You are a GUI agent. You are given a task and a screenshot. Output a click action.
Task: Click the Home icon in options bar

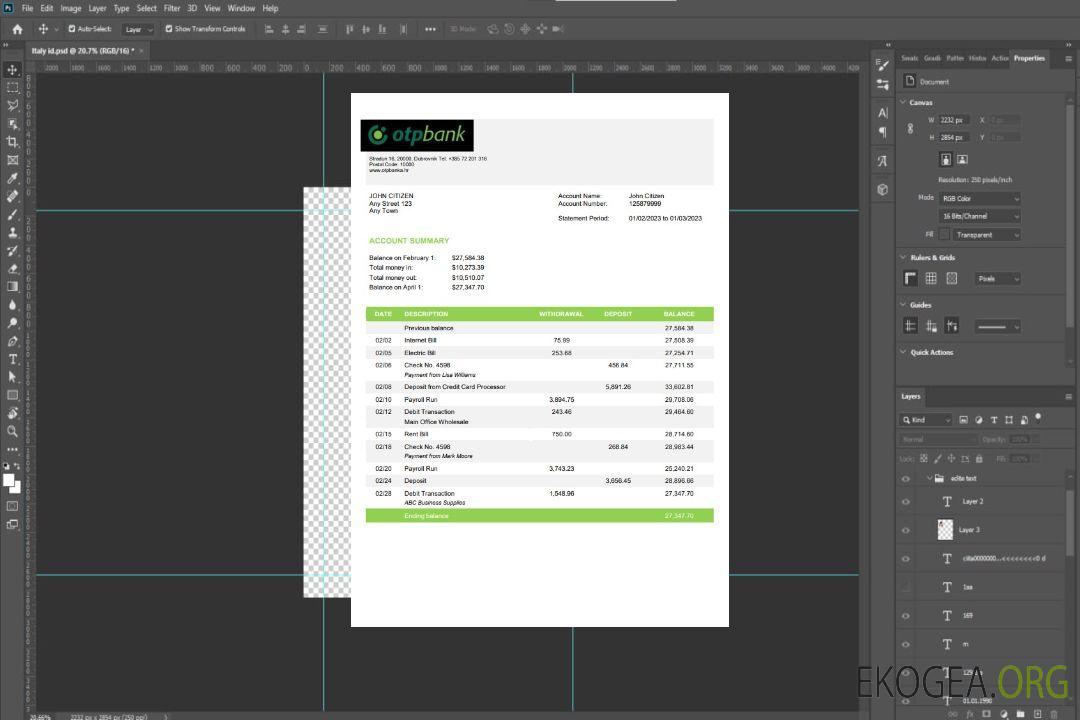(17, 29)
